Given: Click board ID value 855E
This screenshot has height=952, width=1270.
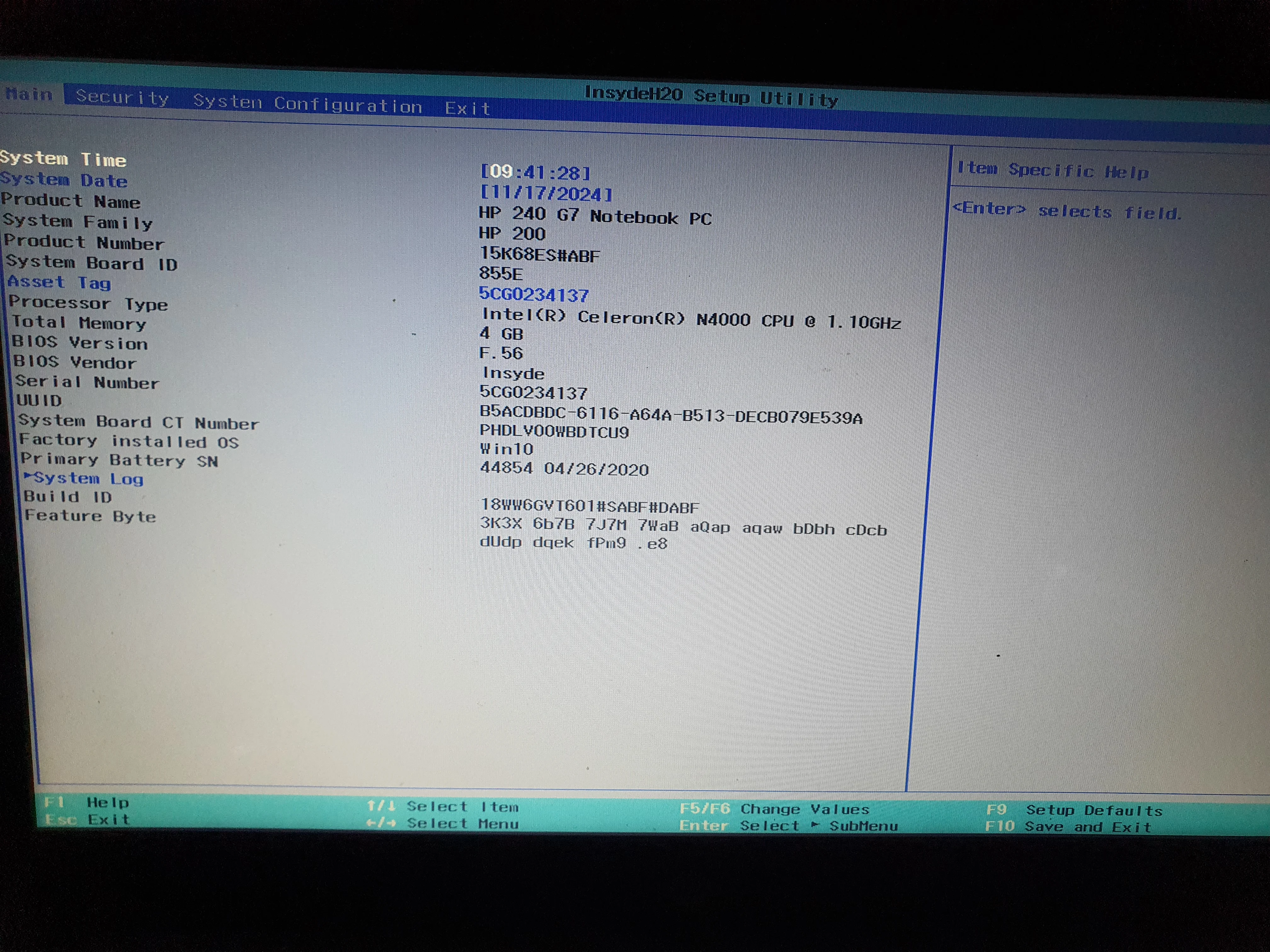Looking at the screenshot, I should coord(501,274).
